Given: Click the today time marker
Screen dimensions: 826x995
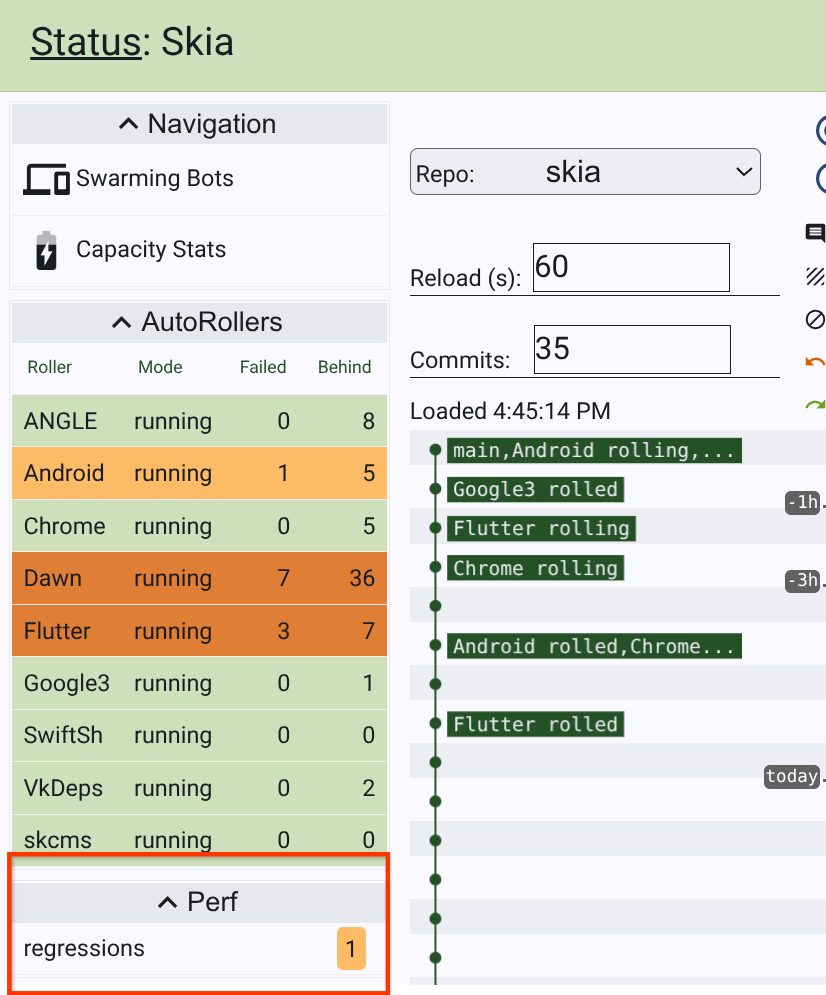Looking at the screenshot, I should 792,776.
